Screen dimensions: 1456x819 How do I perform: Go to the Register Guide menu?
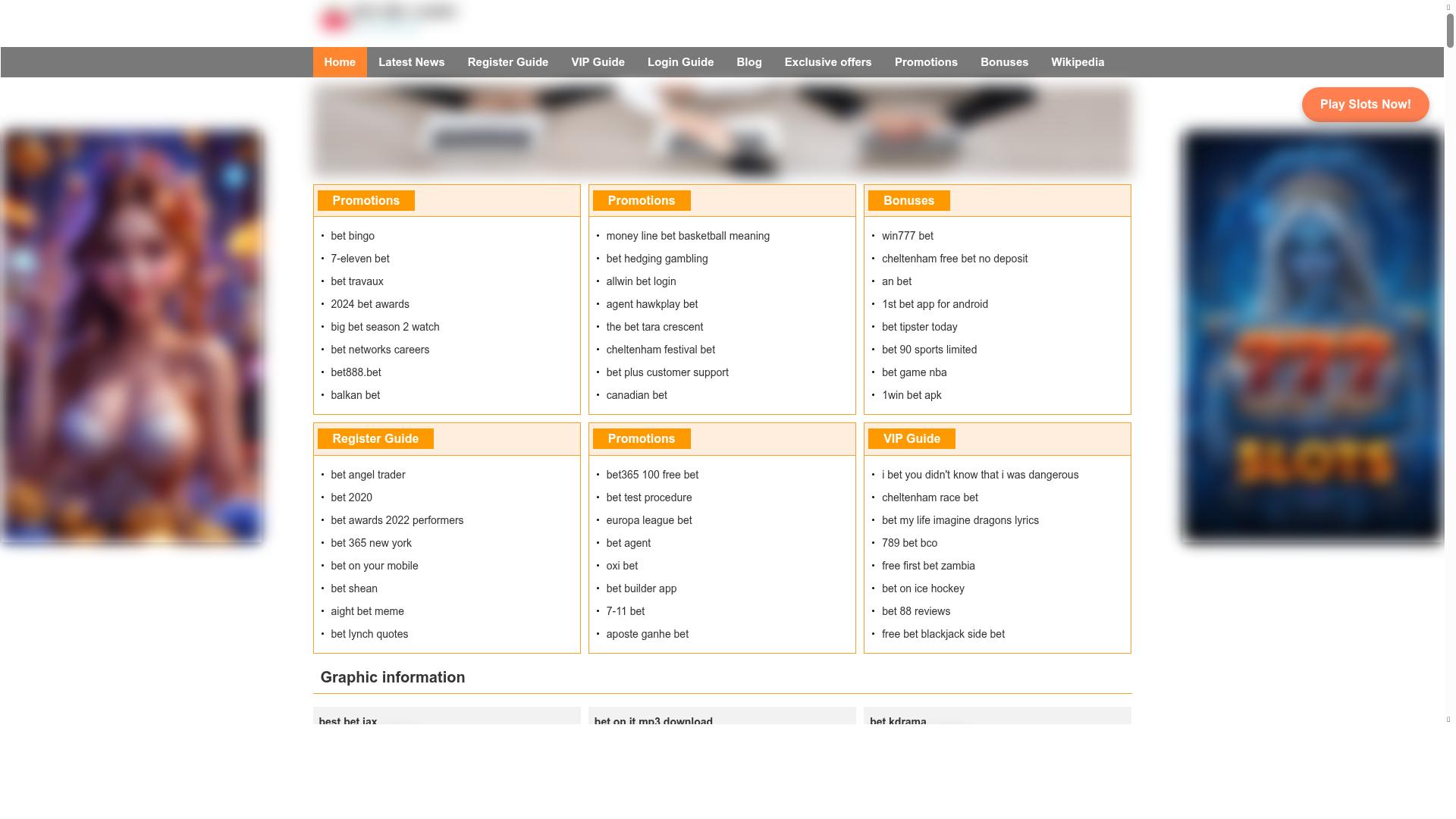pyautogui.click(x=507, y=62)
